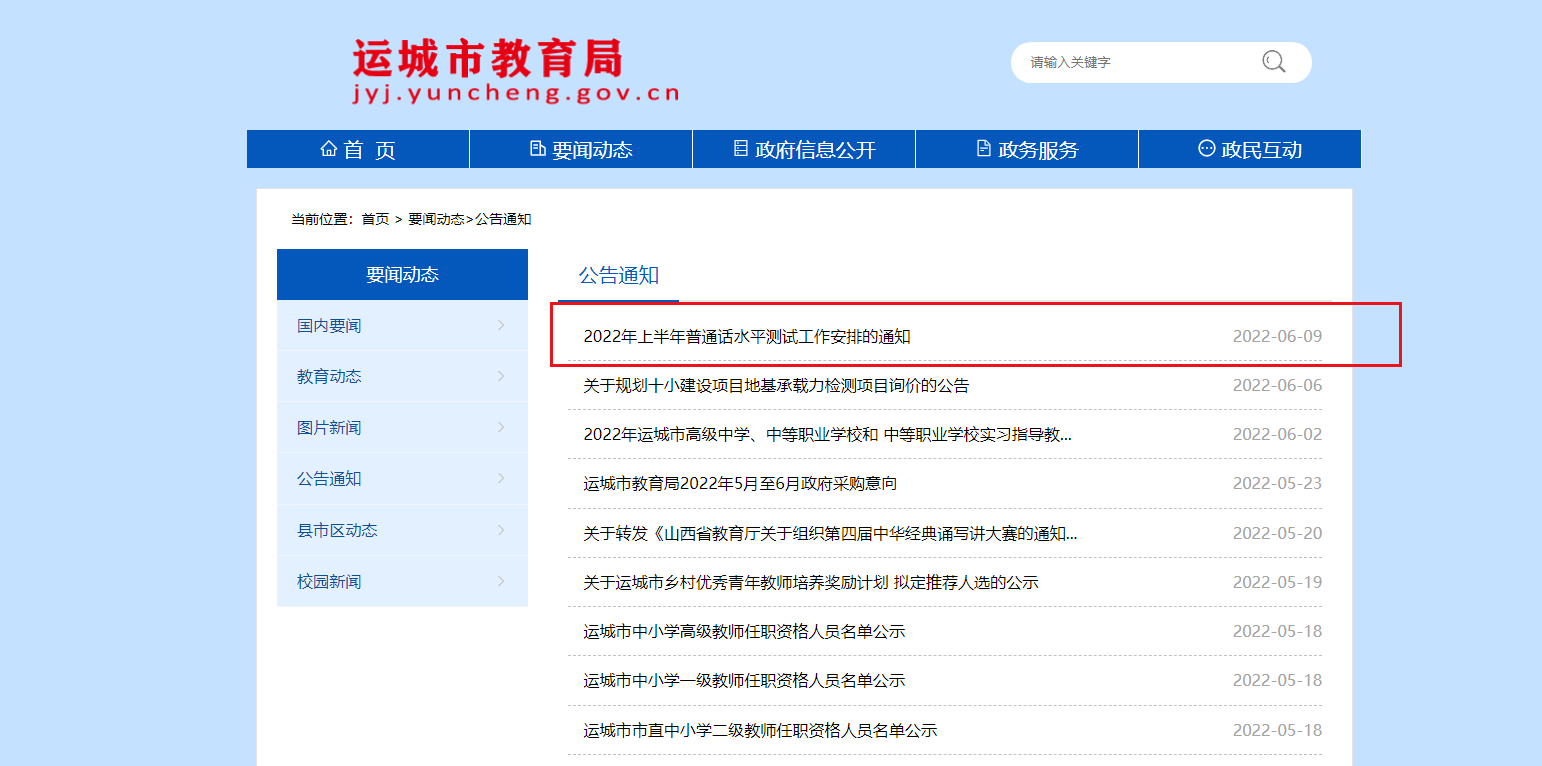1542x766 pixels.
Task: Open 运城市中小学高级教师任职资格人员名单公示
Action: click(x=744, y=632)
